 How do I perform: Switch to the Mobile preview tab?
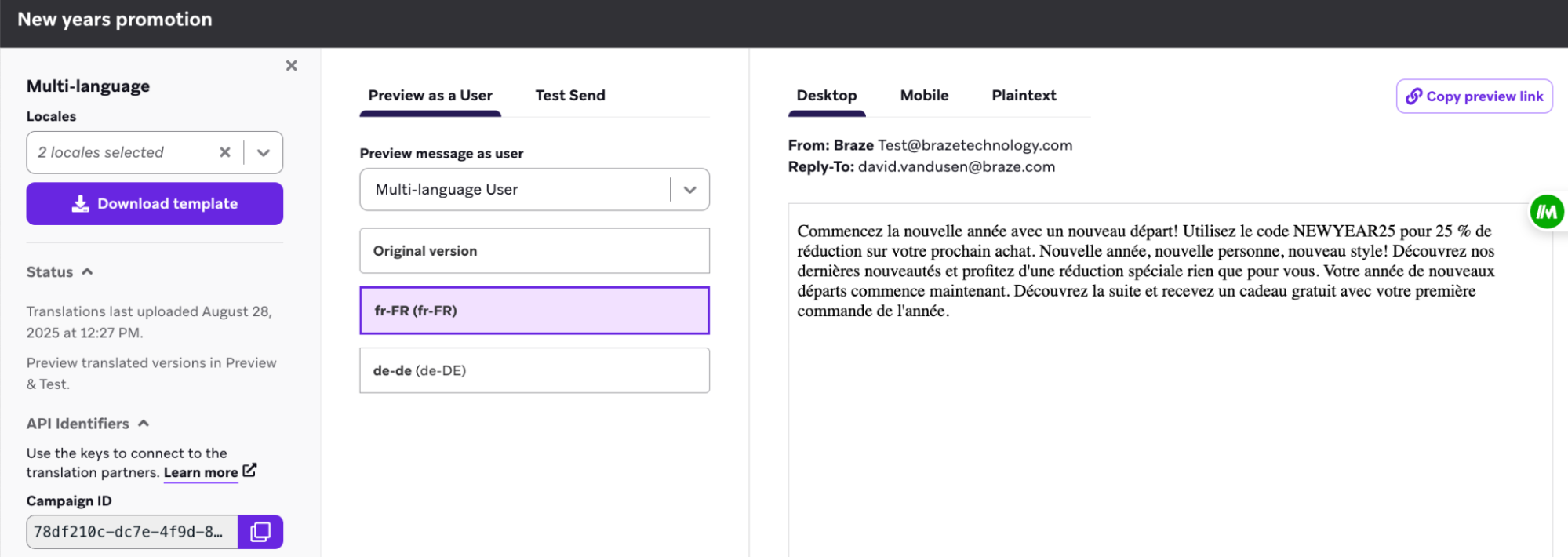[x=924, y=96]
